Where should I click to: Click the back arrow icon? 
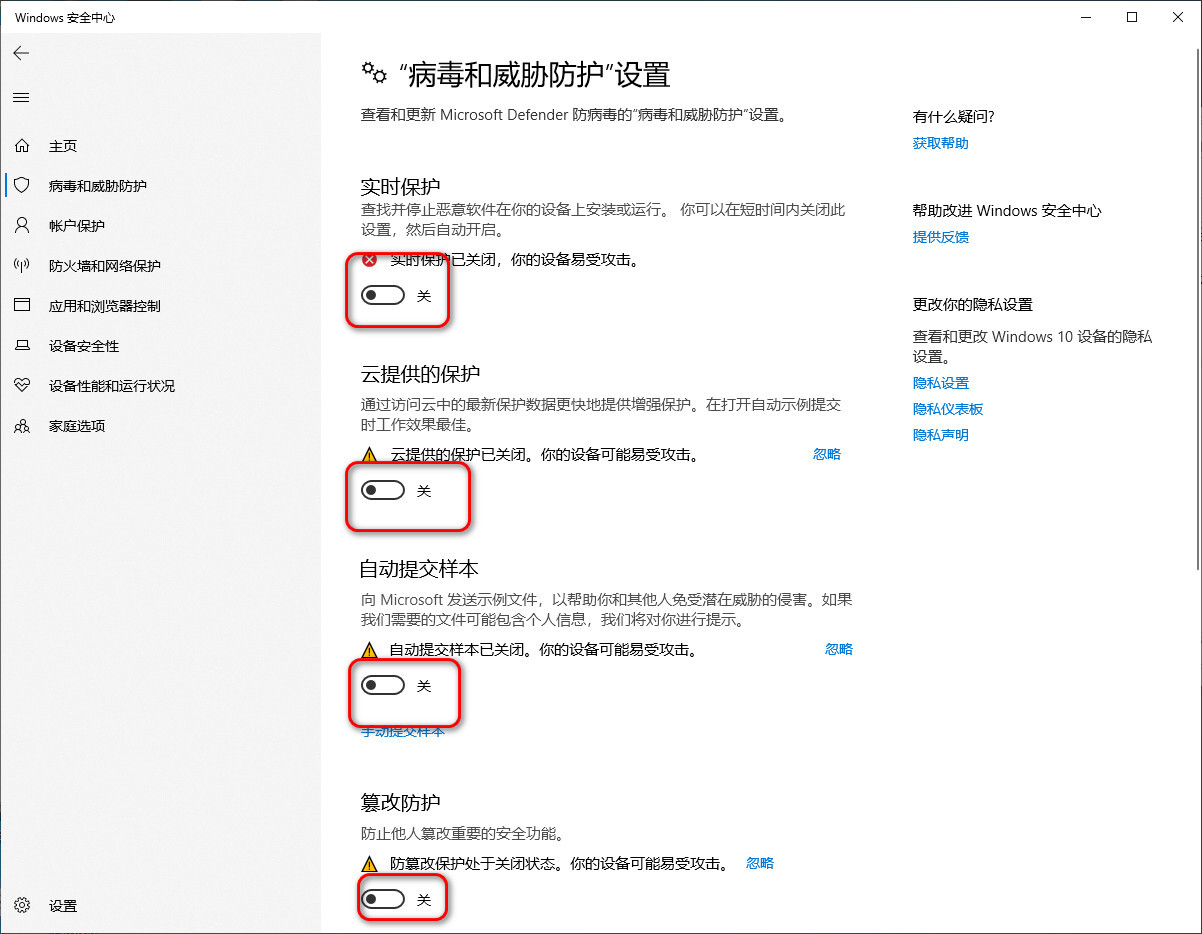(x=21, y=53)
